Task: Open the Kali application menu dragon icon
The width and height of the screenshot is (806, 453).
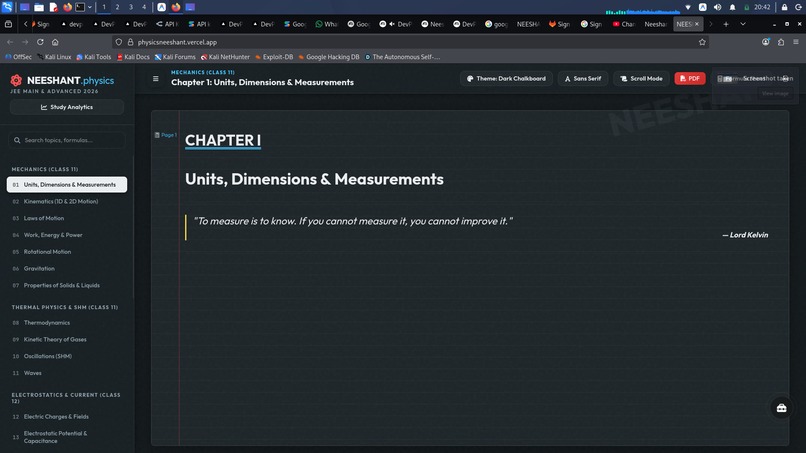Action: [7, 7]
